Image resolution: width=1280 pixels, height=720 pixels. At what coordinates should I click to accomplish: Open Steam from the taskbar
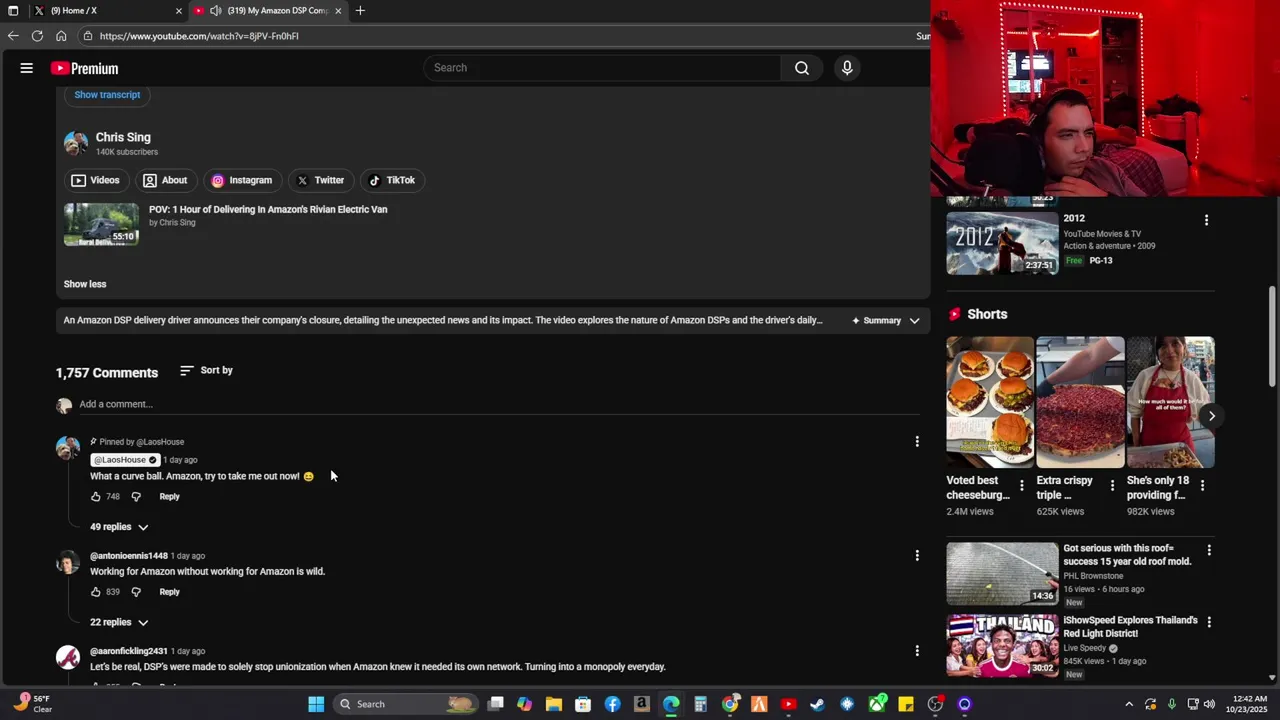(x=818, y=704)
